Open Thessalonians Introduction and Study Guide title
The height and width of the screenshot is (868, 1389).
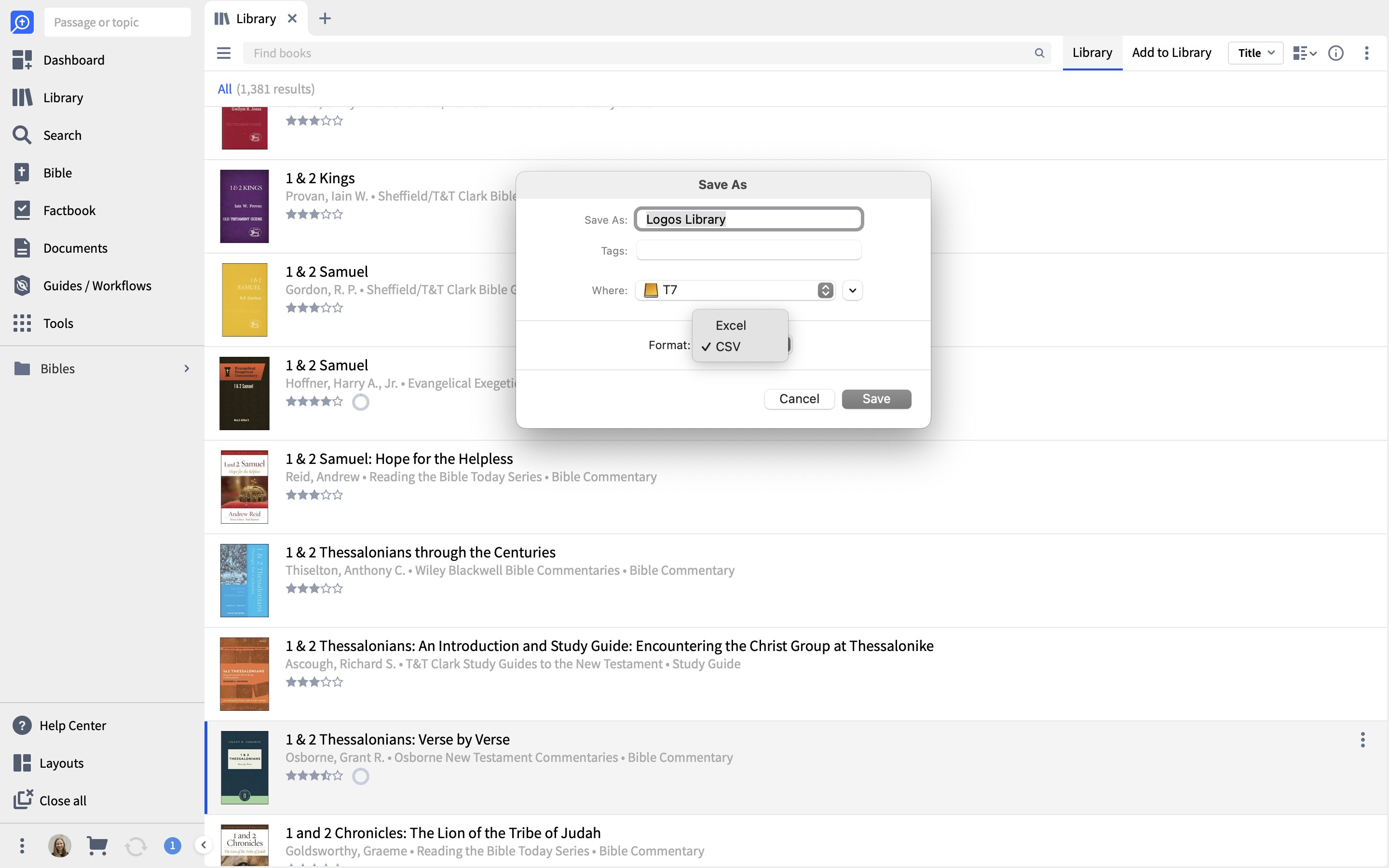tap(610, 645)
